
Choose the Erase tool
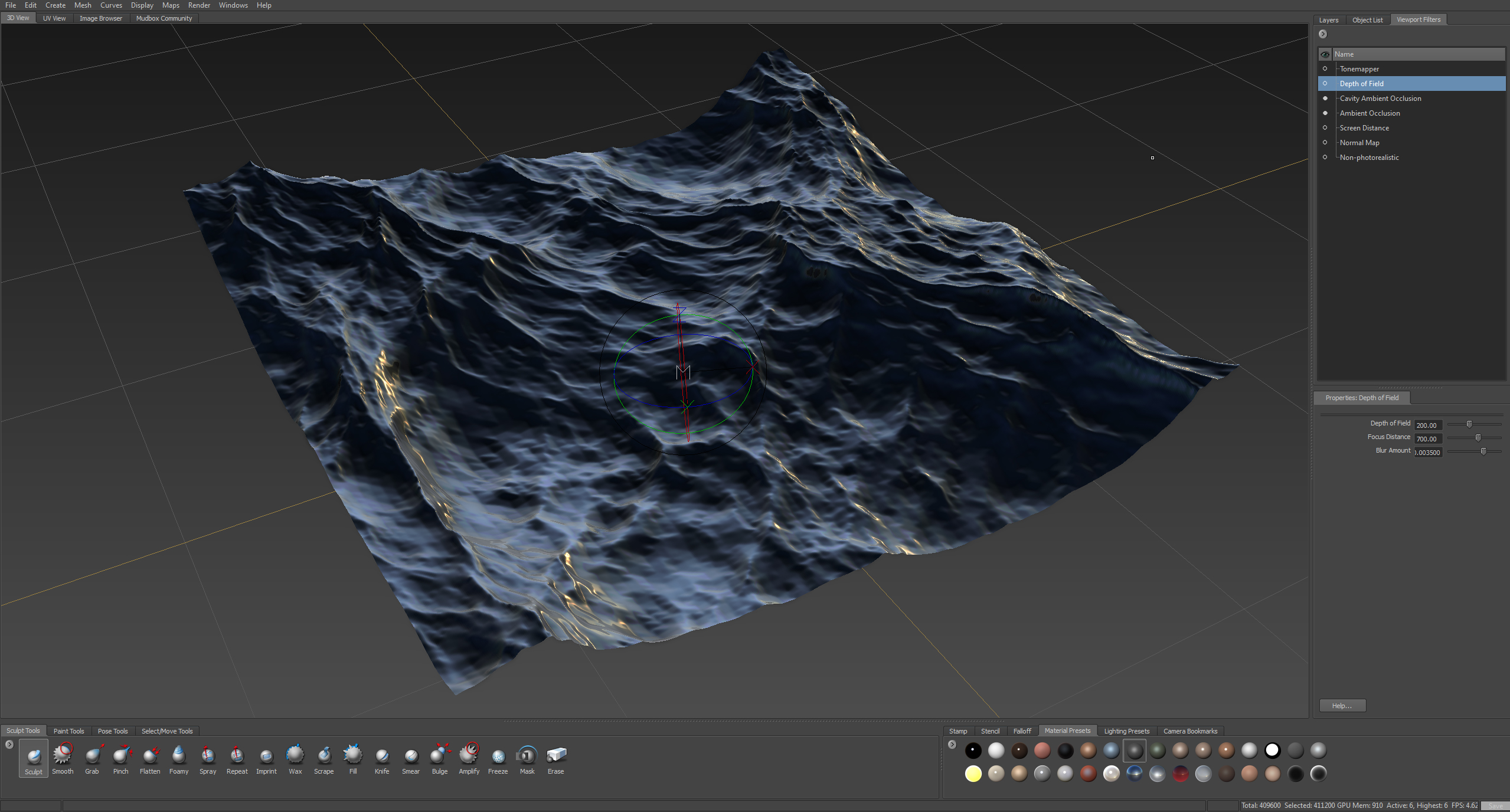555,758
